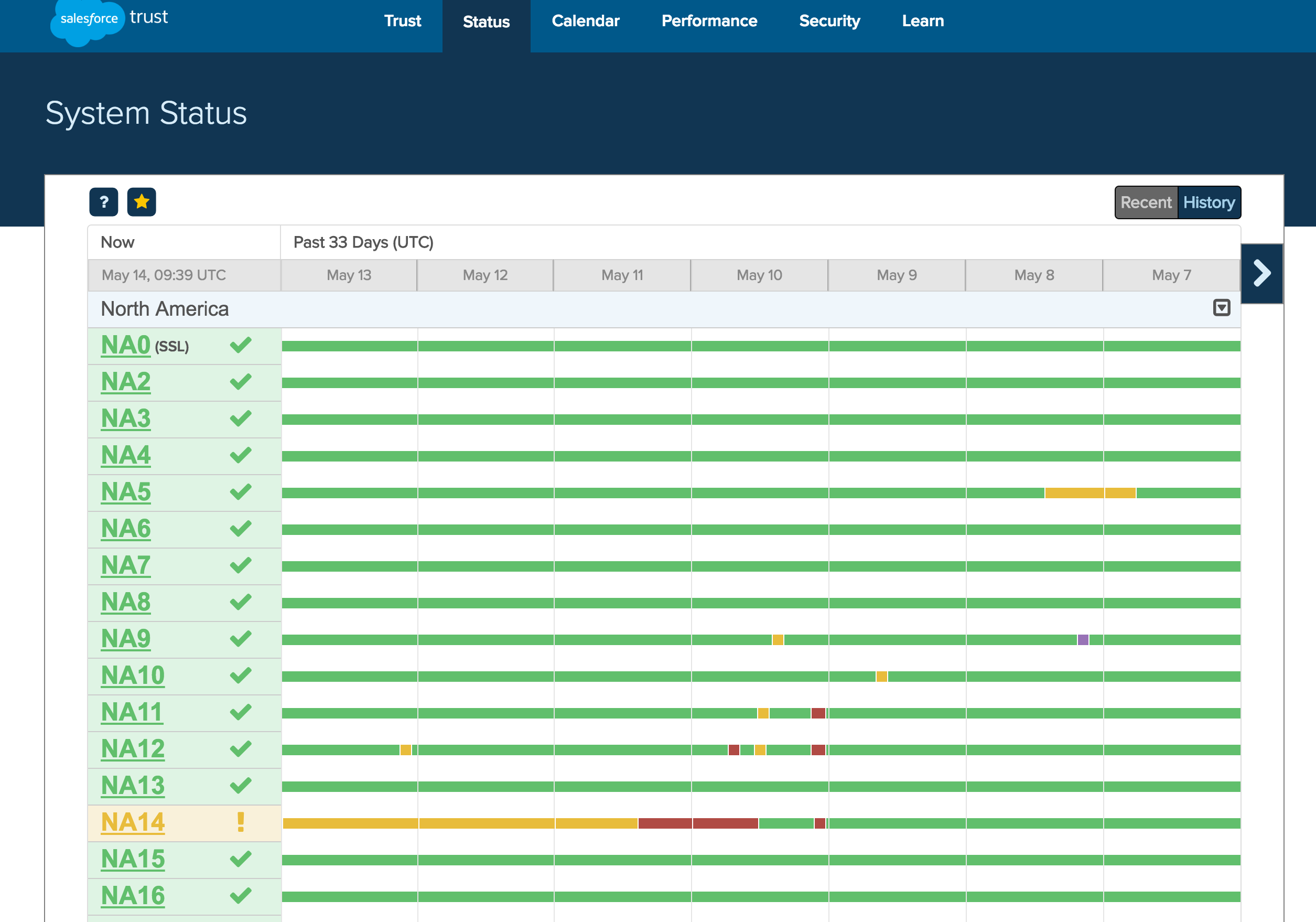Click the checkmark icon next to NA11

240,712
